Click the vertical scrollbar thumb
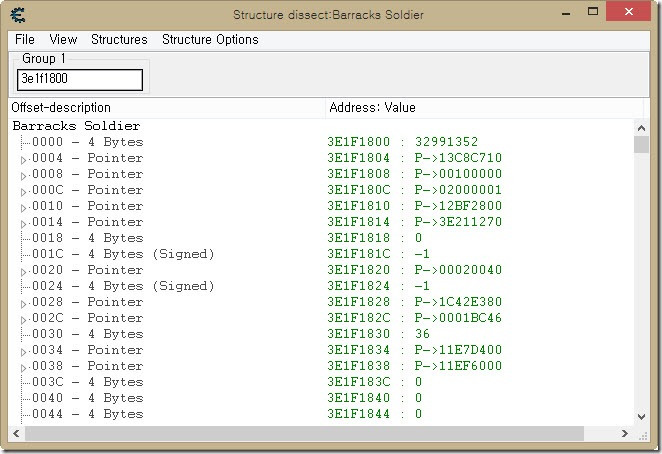This screenshot has width=662, height=454. (x=641, y=144)
